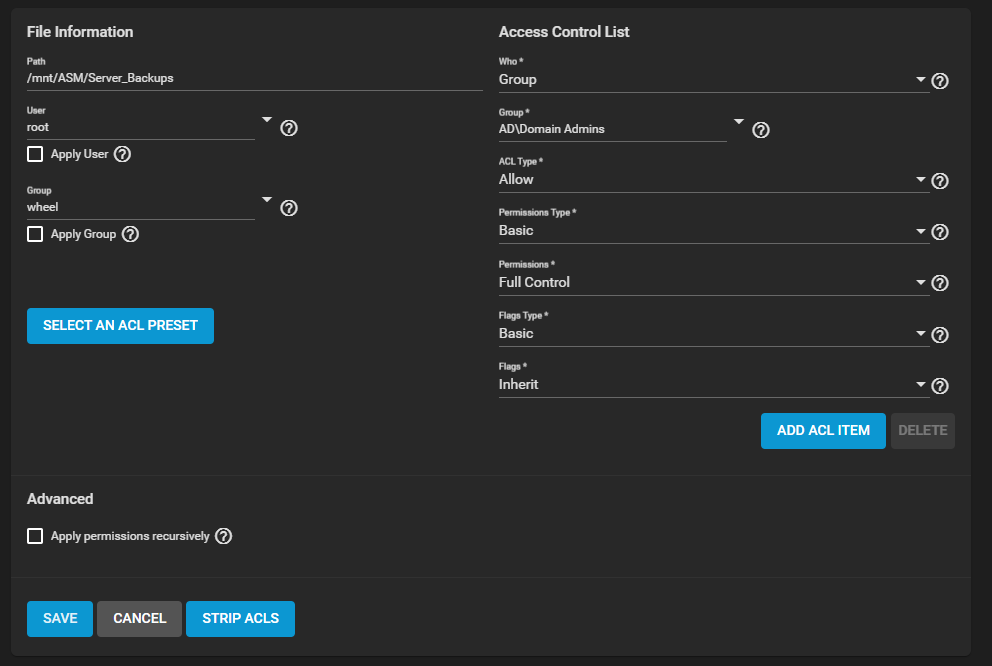Enable the Apply User checkbox
992x666 pixels.
pos(35,154)
